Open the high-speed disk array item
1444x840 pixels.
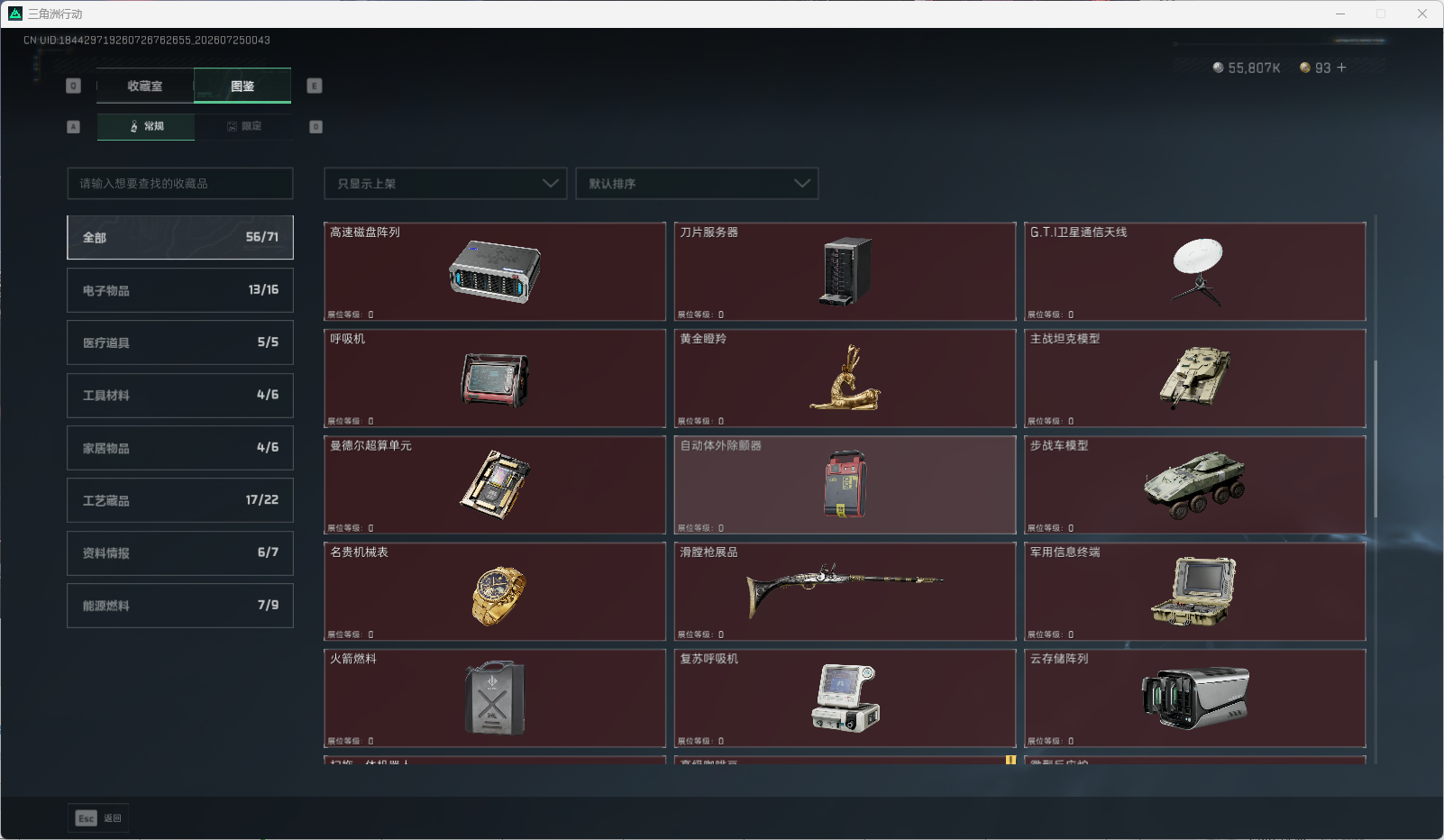pyautogui.click(x=495, y=271)
